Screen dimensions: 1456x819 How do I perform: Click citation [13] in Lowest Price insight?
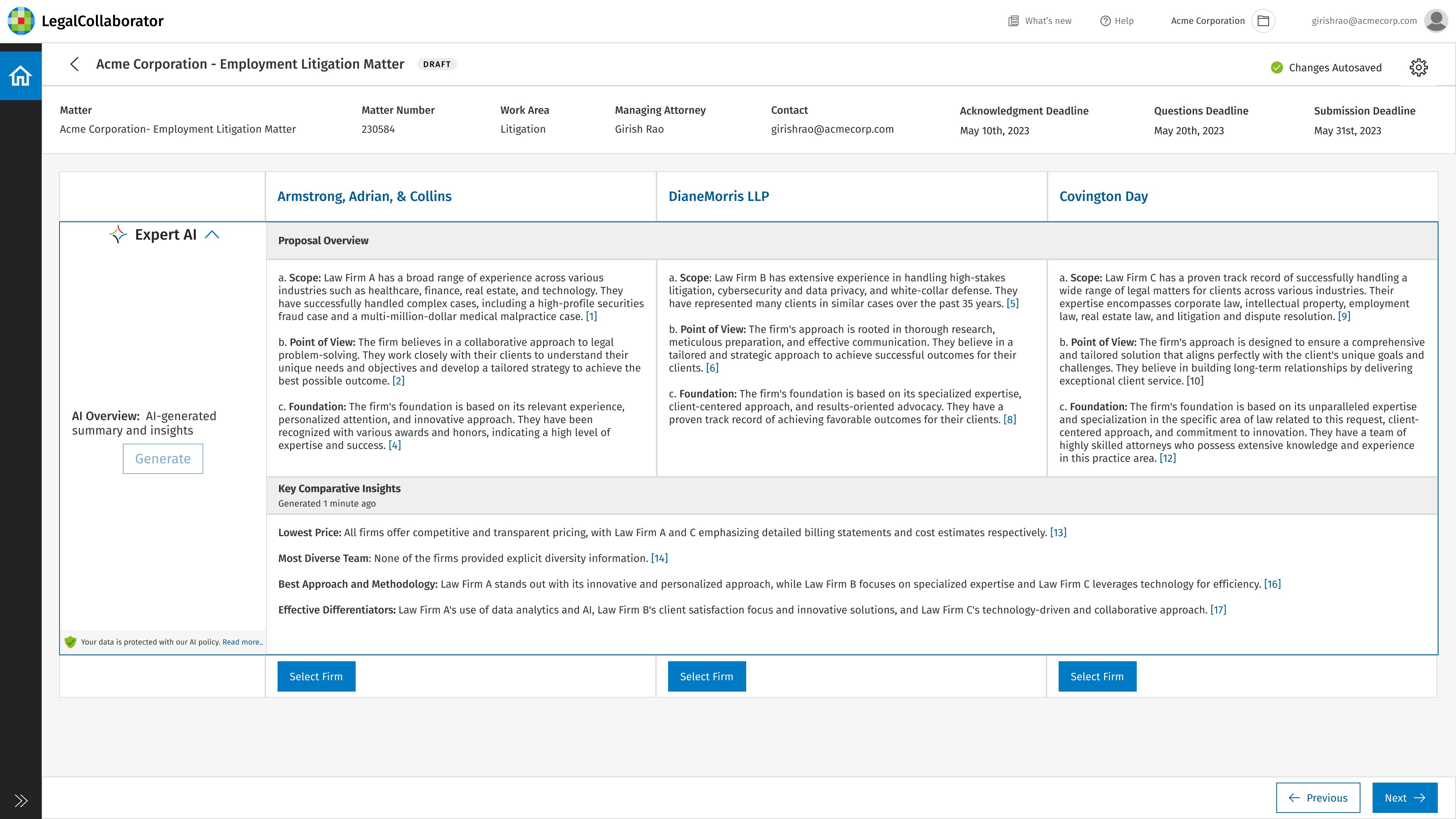1057,532
